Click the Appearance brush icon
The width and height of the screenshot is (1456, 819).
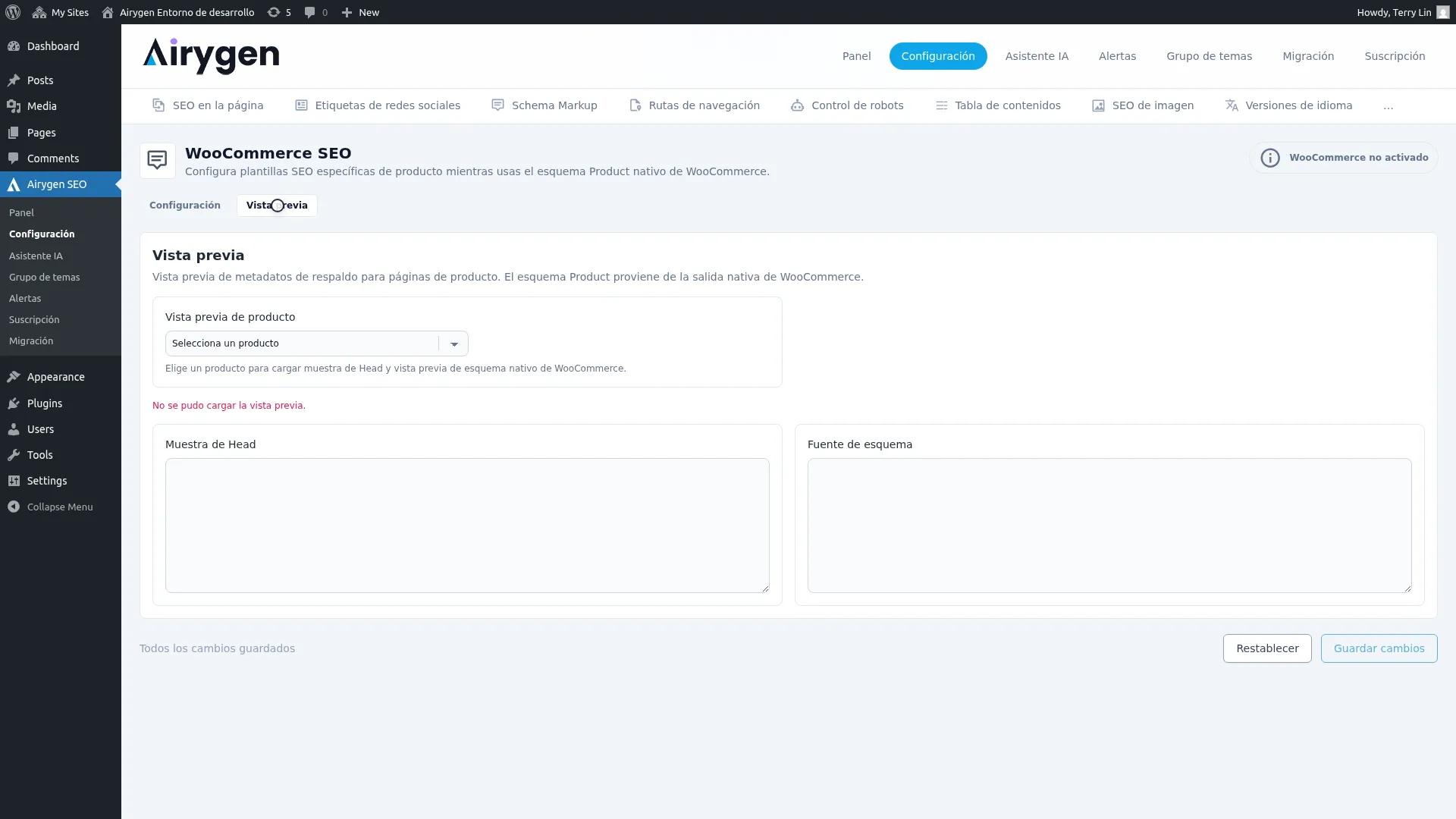(x=14, y=377)
